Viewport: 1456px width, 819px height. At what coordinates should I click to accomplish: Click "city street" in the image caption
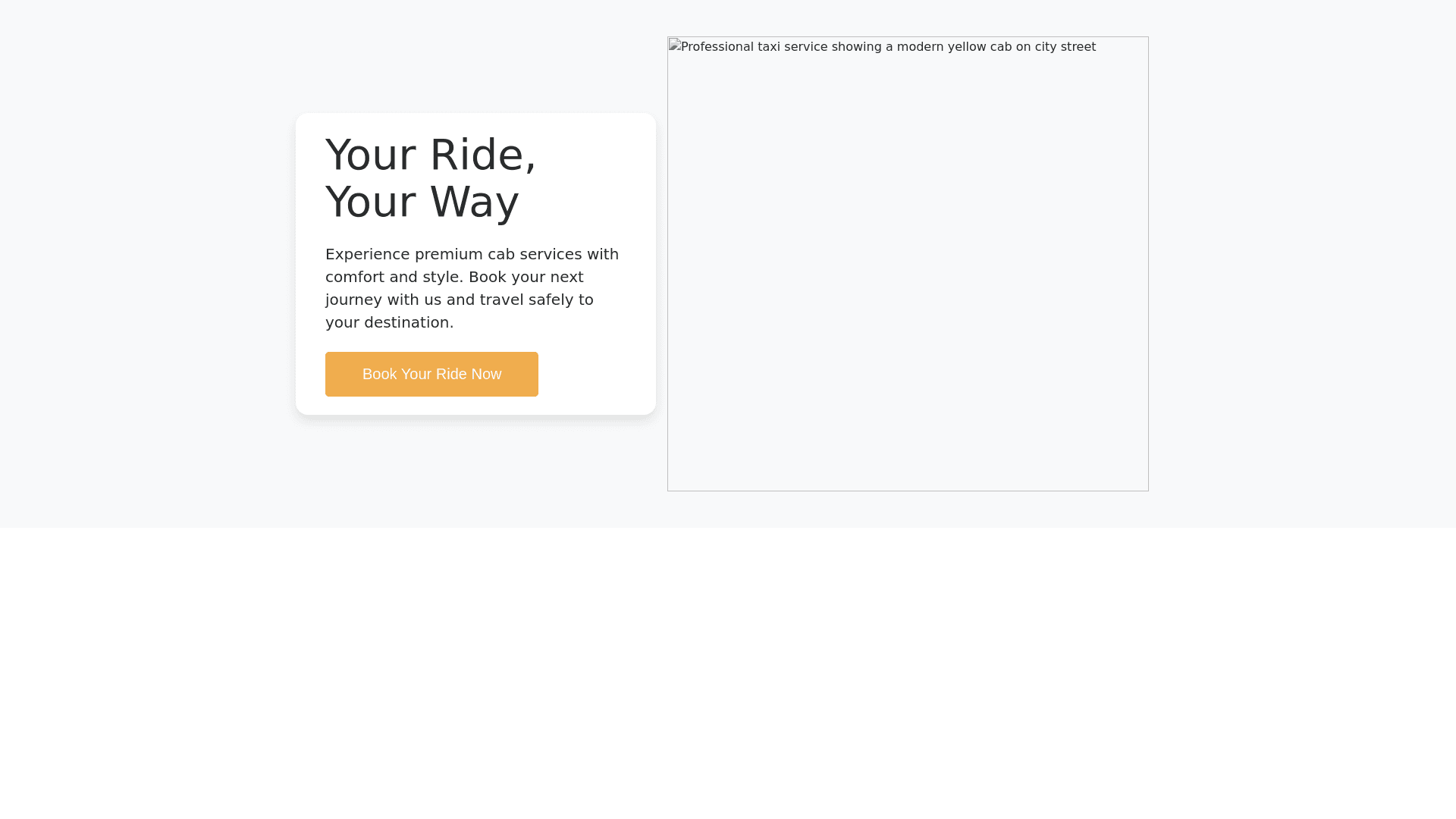pos(1065,47)
